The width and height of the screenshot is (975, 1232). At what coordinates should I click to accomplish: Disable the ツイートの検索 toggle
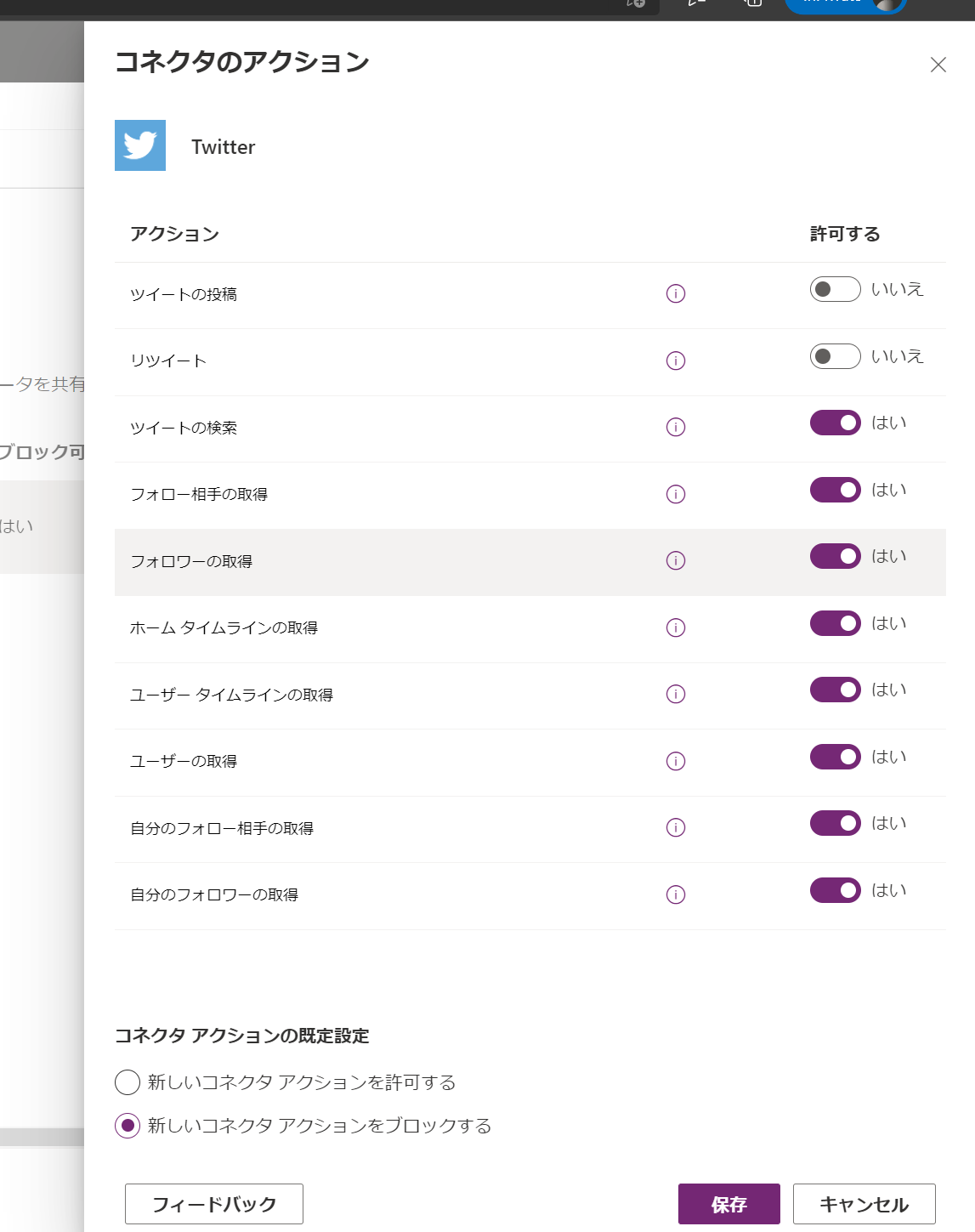click(x=835, y=423)
